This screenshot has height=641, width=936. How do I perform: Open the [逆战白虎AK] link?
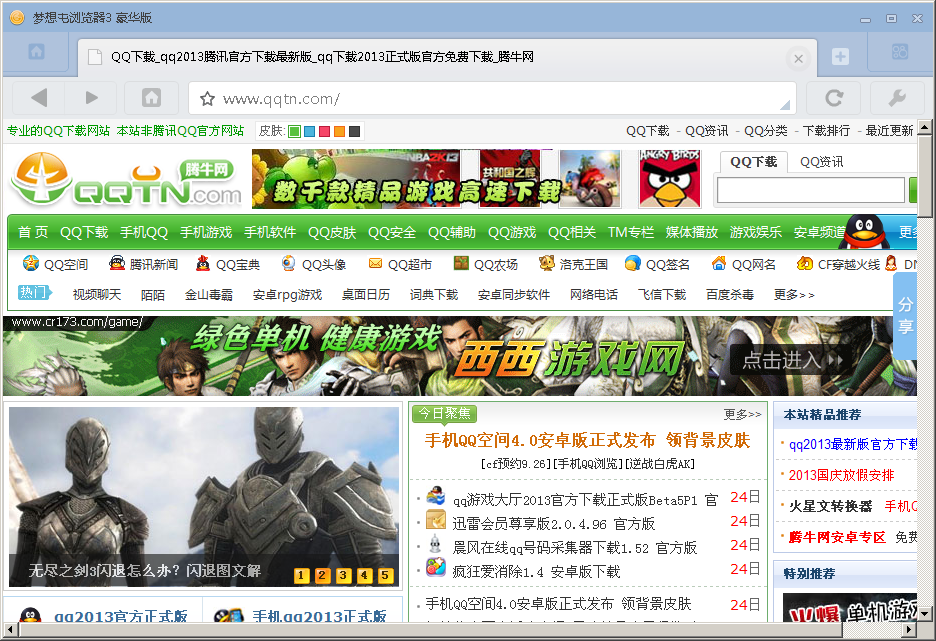659,464
